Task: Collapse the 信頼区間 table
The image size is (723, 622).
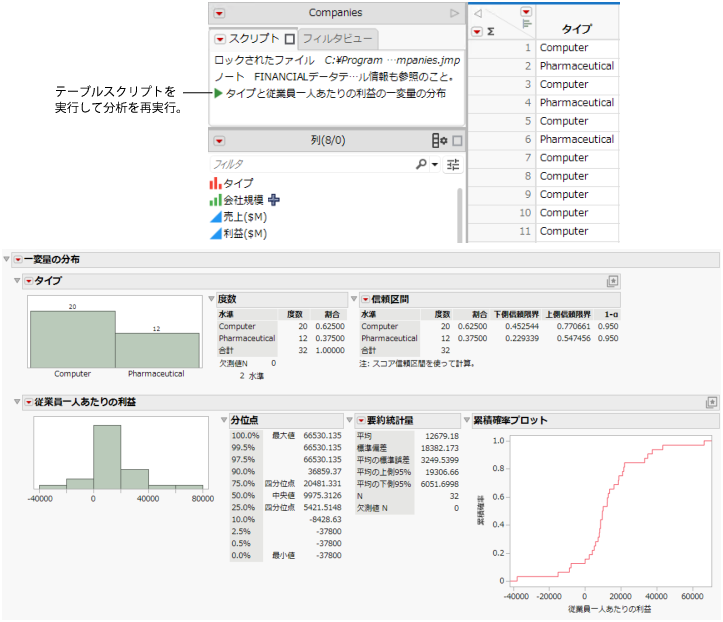Action: pyautogui.click(x=354, y=299)
